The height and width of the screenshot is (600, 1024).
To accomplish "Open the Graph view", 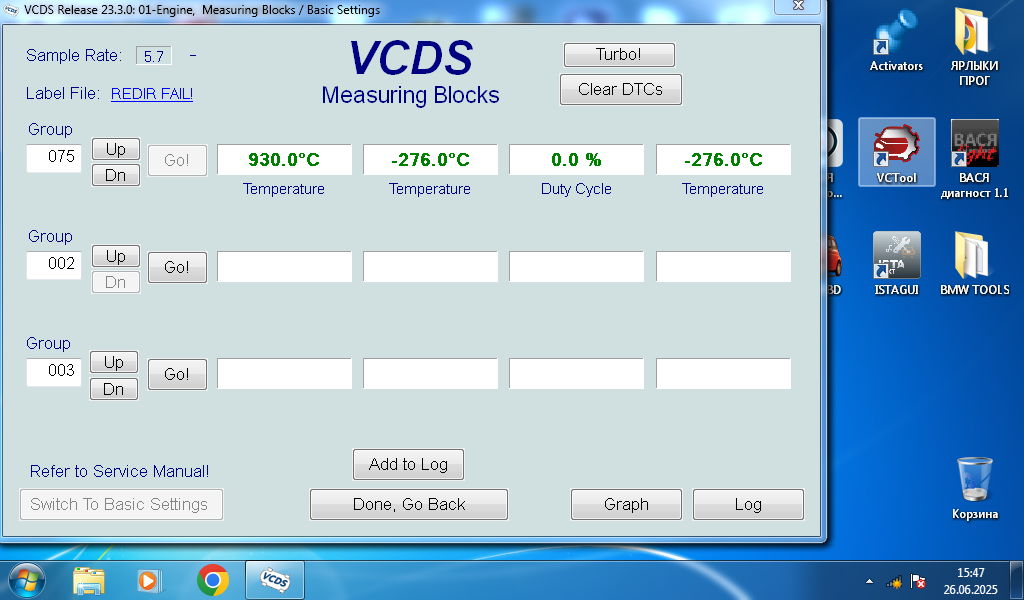I will tap(626, 504).
